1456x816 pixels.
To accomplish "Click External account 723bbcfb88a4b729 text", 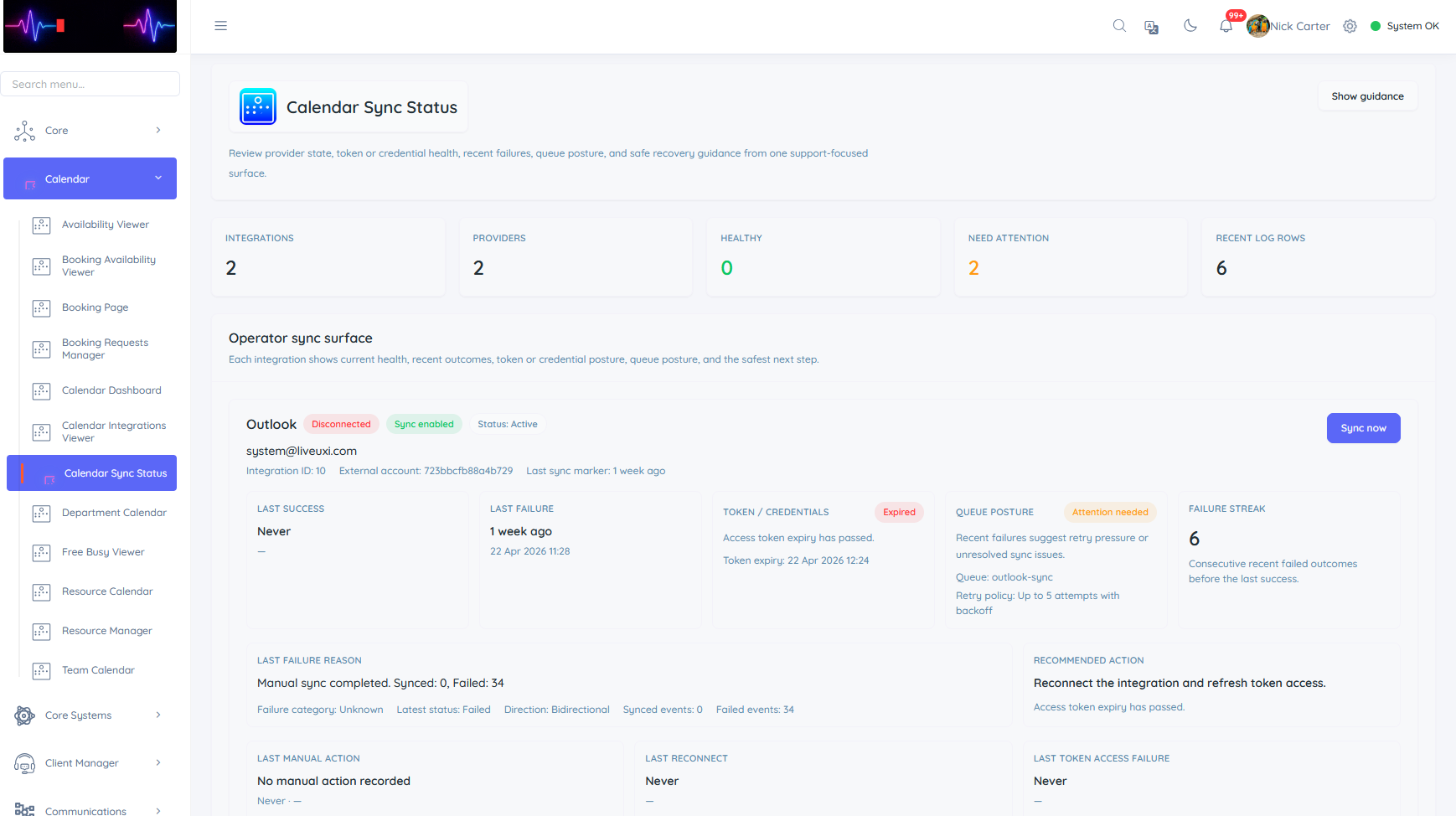I will point(426,471).
